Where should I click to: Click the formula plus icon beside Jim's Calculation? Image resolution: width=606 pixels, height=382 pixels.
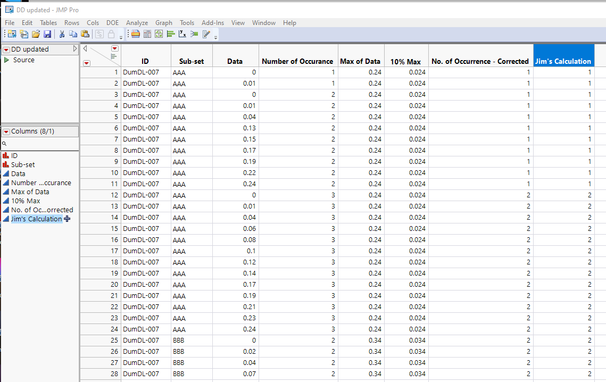click(67, 219)
